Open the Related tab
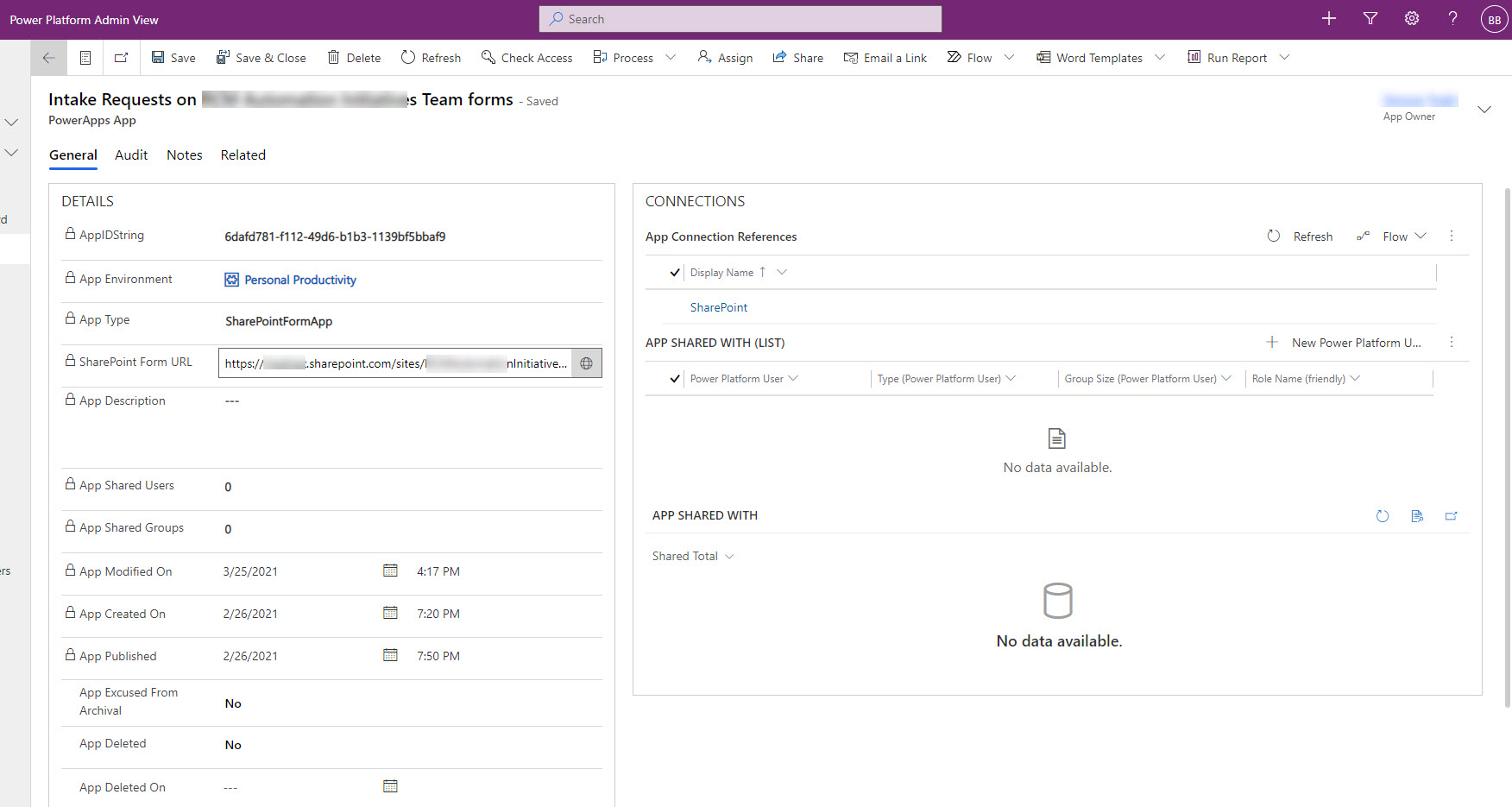Image resolution: width=1512 pixels, height=807 pixels. pyautogui.click(x=243, y=155)
